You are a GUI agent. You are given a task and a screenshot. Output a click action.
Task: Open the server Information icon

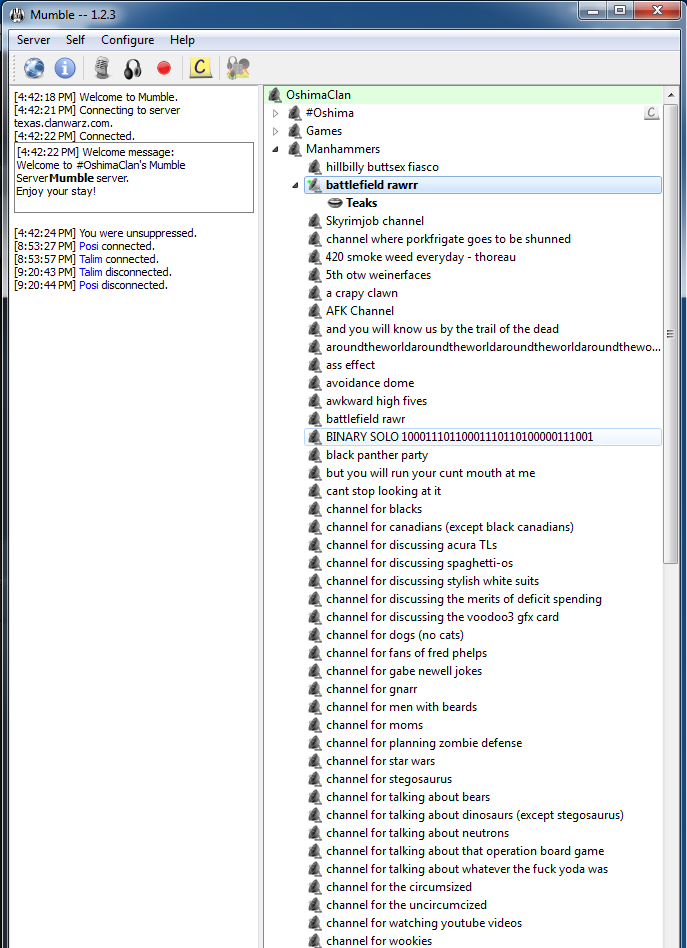[65, 68]
